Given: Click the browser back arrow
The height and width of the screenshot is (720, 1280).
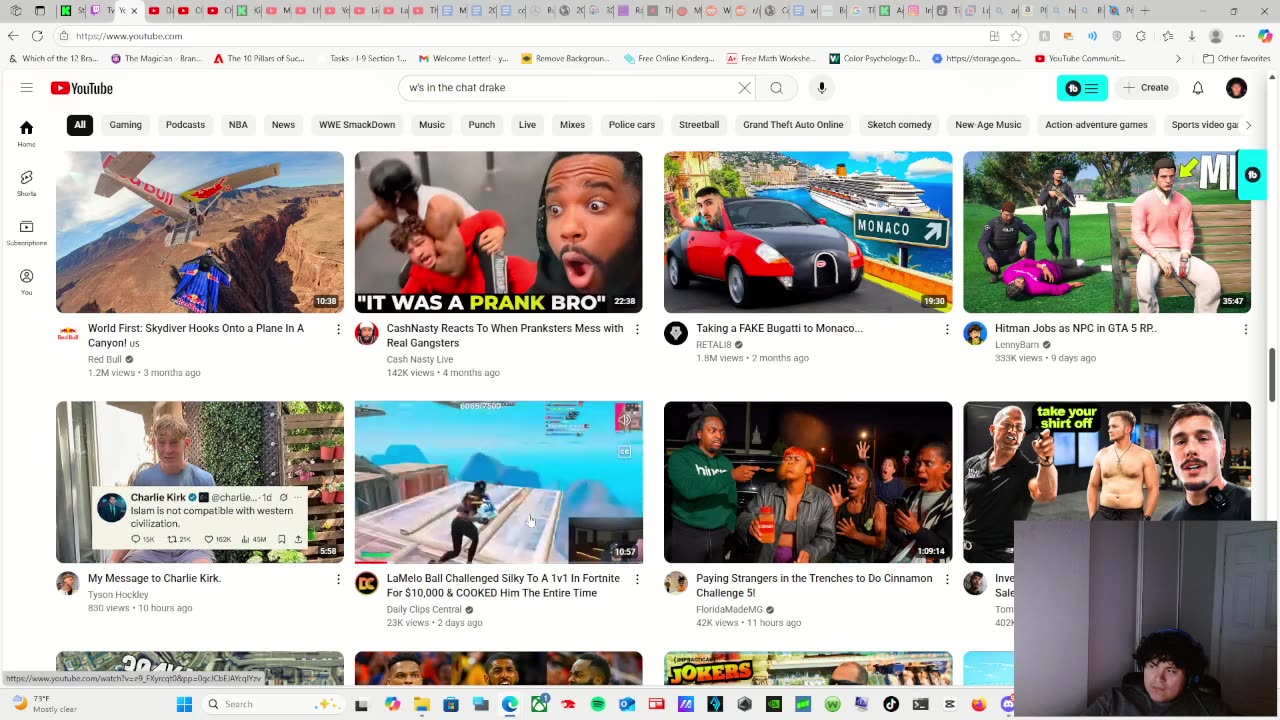Looking at the screenshot, I should tap(12, 36).
